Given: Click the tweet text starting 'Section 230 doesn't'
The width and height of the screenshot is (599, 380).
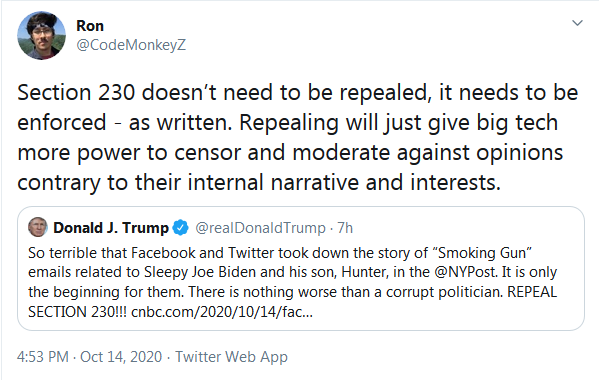Looking at the screenshot, I should click(298, 137).
